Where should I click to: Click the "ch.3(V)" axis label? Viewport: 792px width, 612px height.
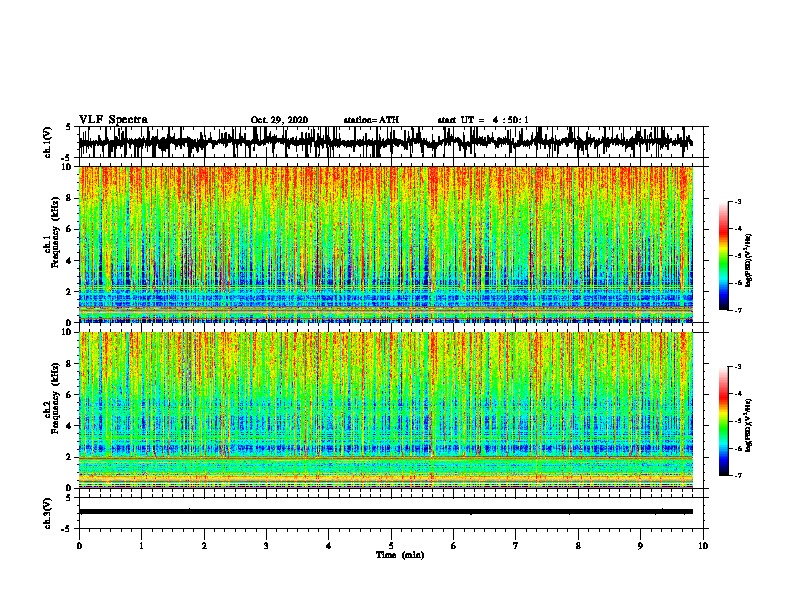(x=48, y=514)
